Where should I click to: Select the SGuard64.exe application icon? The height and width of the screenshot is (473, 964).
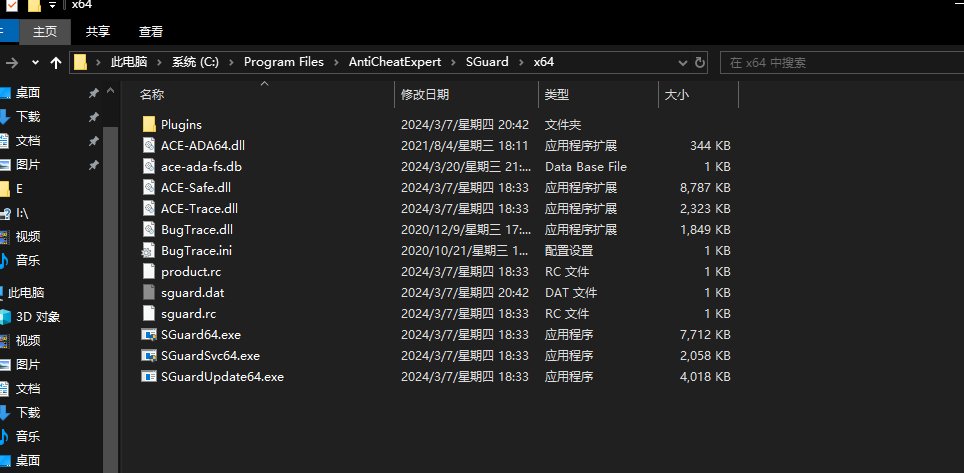coord(149,335)
